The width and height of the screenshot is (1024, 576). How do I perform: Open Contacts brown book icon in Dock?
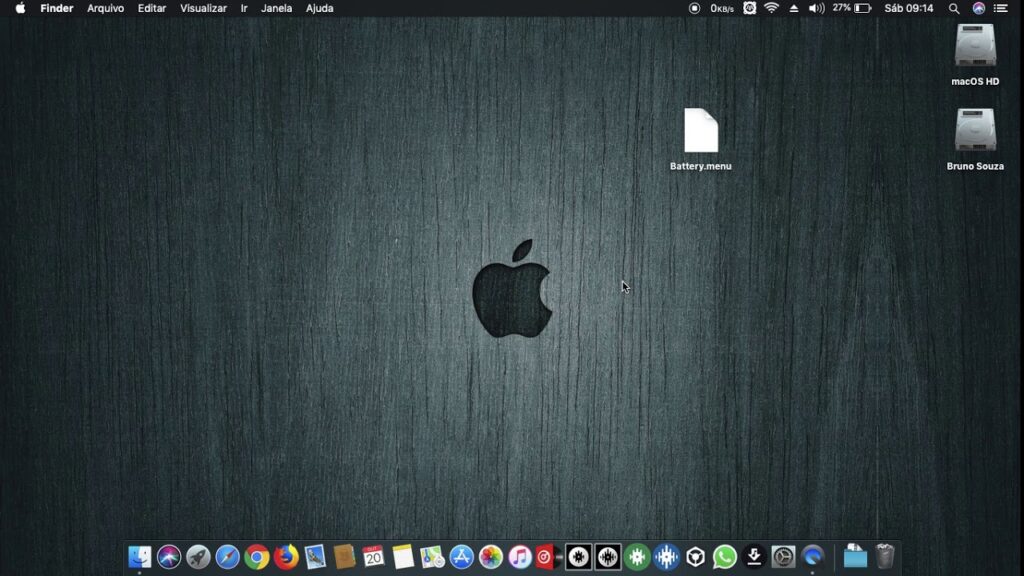[344, 557]
